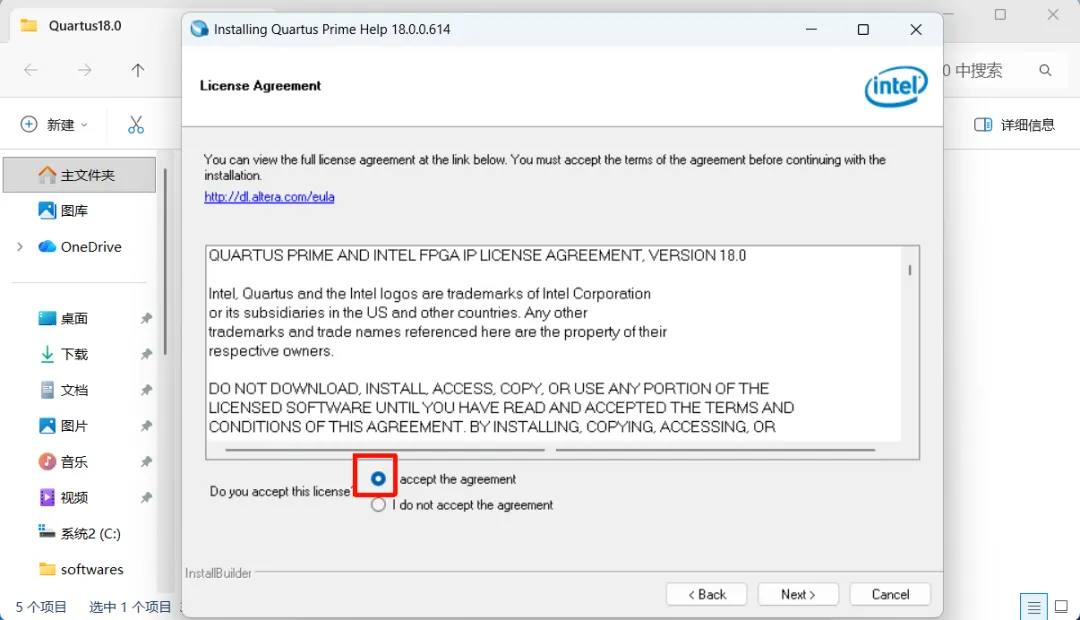Switch Explorer to details list view
Viewport: 1080px width, 620px height.
pos(1033,607)
